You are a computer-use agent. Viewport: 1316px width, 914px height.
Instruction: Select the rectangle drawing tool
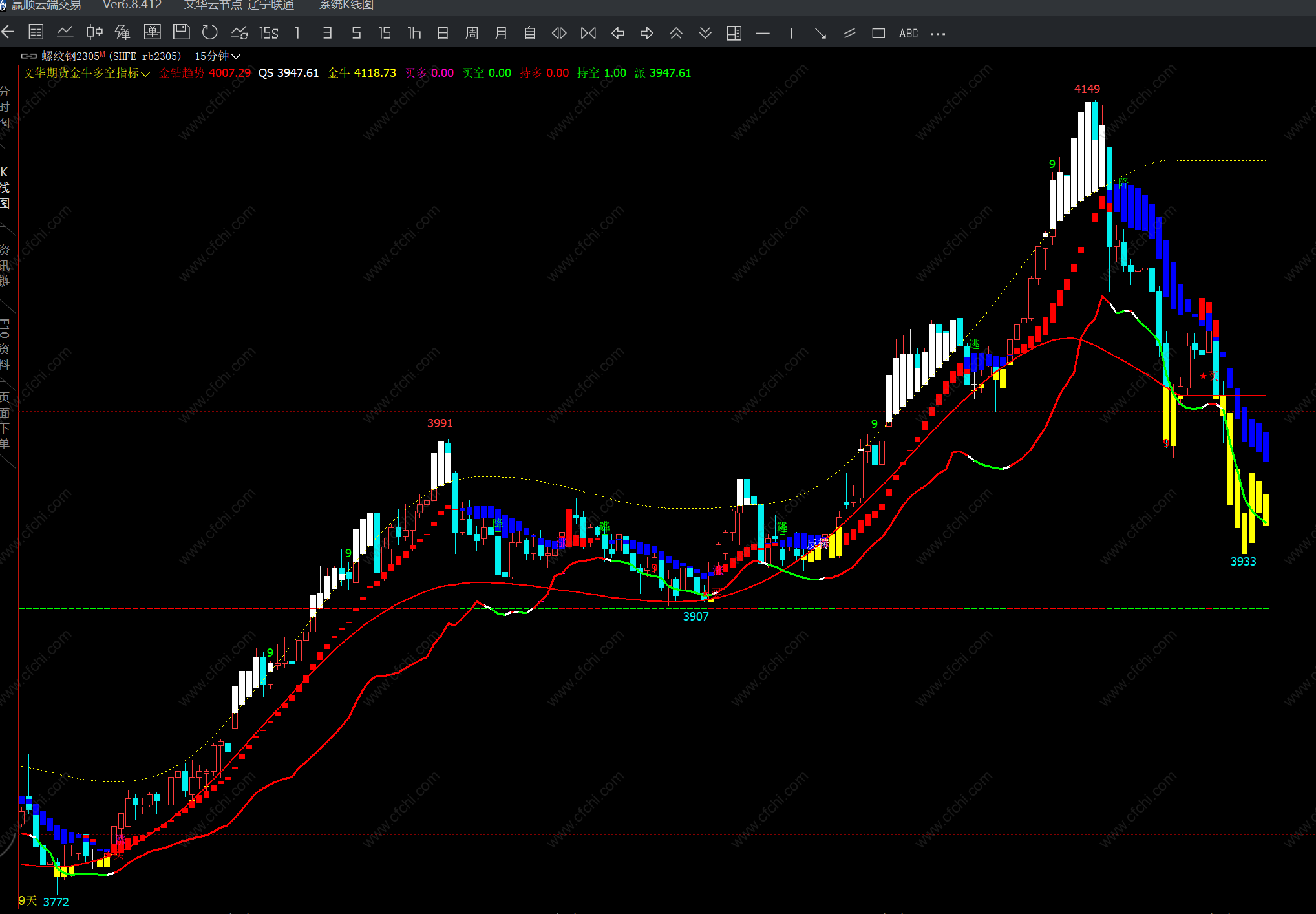click(x=878, y=34)
